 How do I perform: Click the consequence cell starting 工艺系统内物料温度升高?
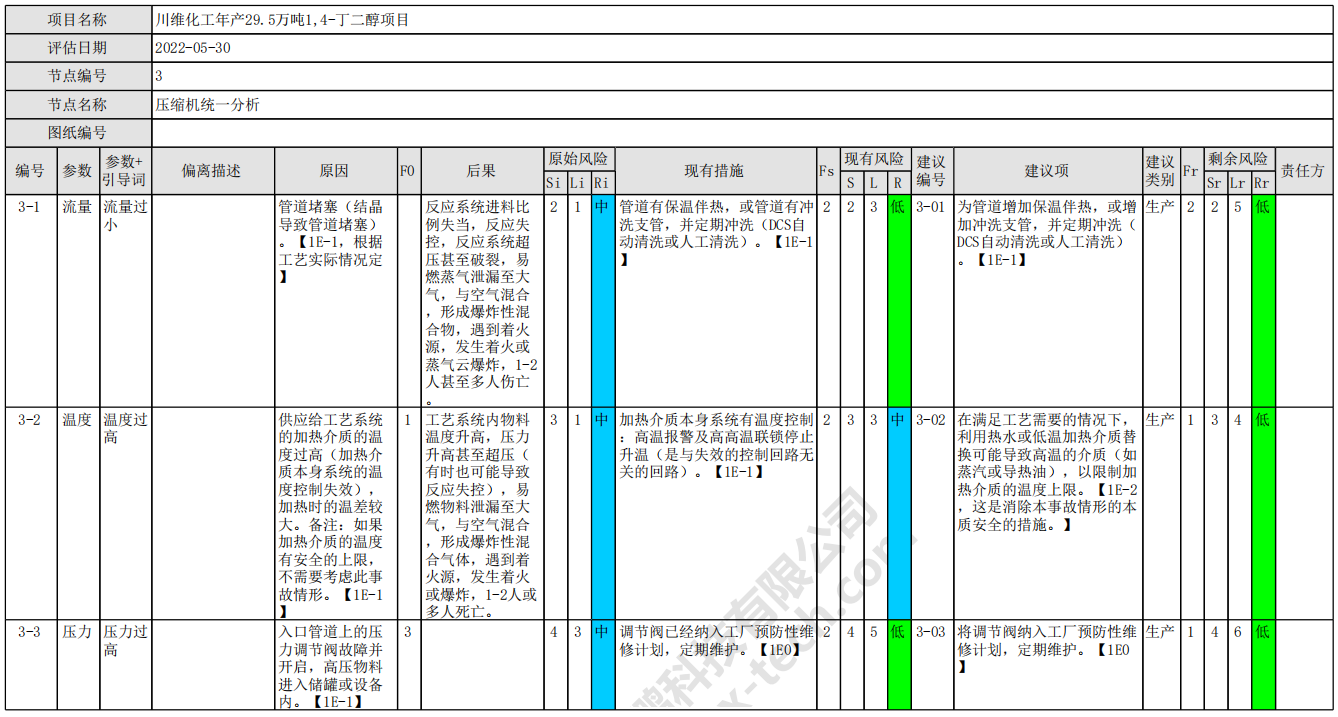pyautogui.click(x=481, y=513)
